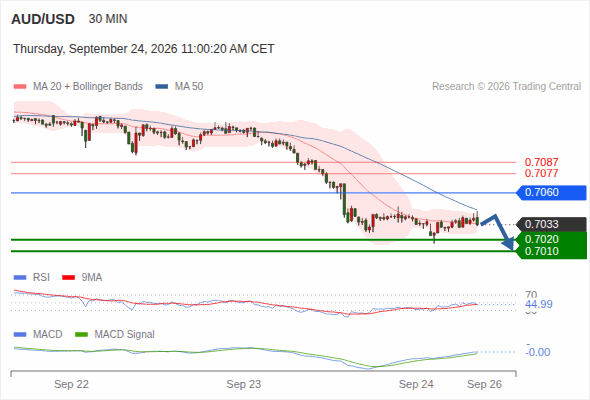The height and width of the screenshot is (400, 590).
Task: Click the MA 20 + Bollinger Bands legend swatch
Action: point(20,87)
